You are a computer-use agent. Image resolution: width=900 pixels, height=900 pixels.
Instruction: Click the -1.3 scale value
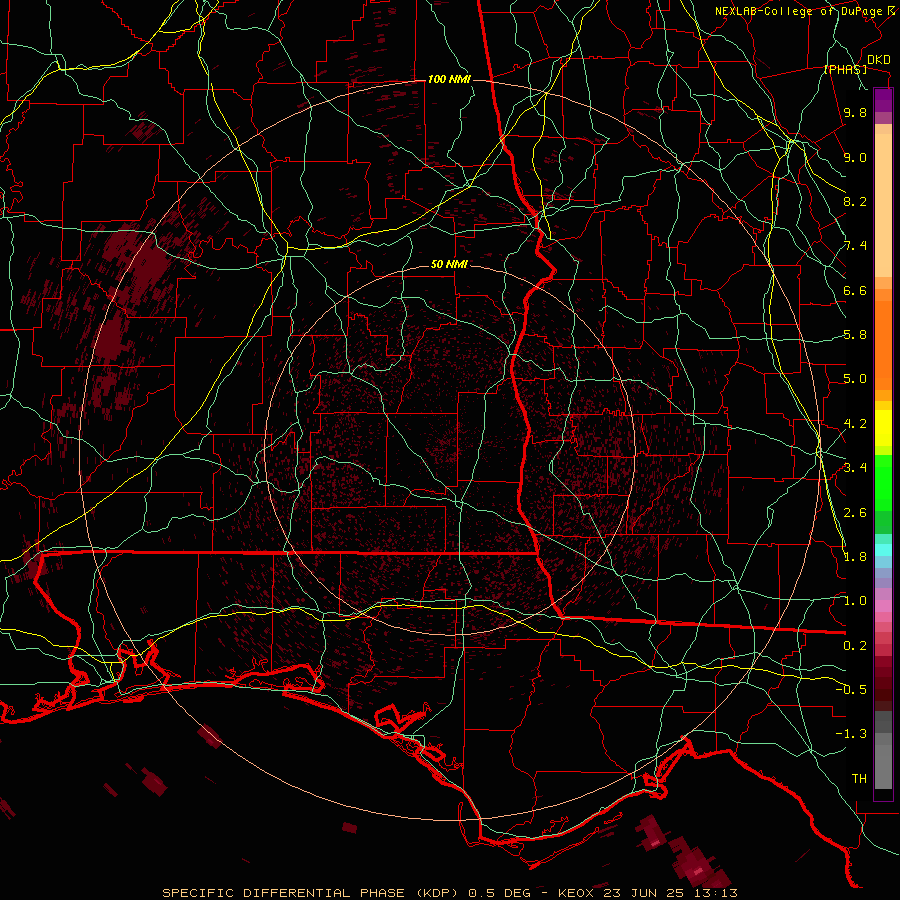pyautogui.click(x=851, y=734)
